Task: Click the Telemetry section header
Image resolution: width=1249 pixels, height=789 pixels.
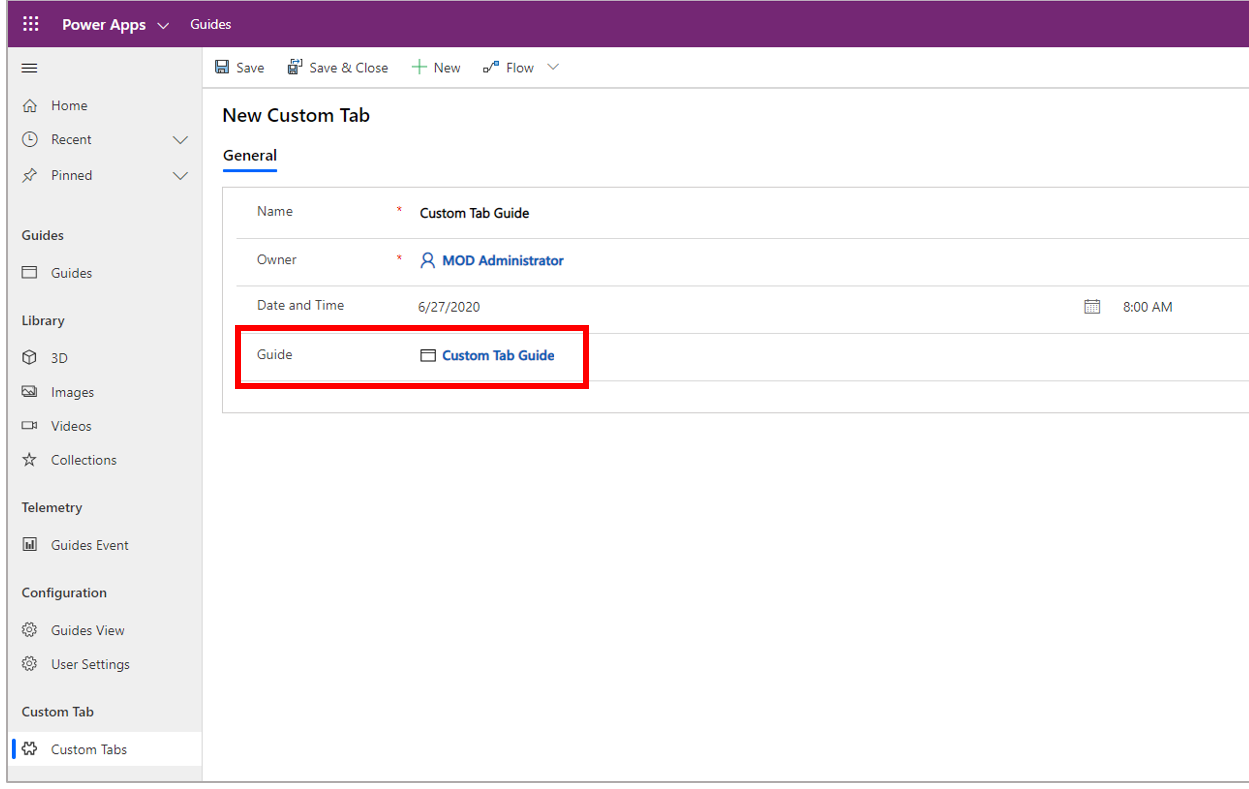Action: point(52,507)
